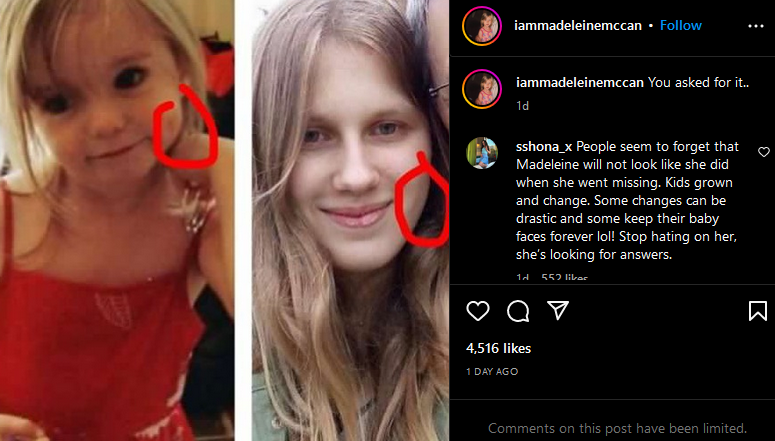This screenshot has height=441, width=775.
Task: Open the avatar beside the "You asked for it.." caption
Action: (x=482, y=89)
